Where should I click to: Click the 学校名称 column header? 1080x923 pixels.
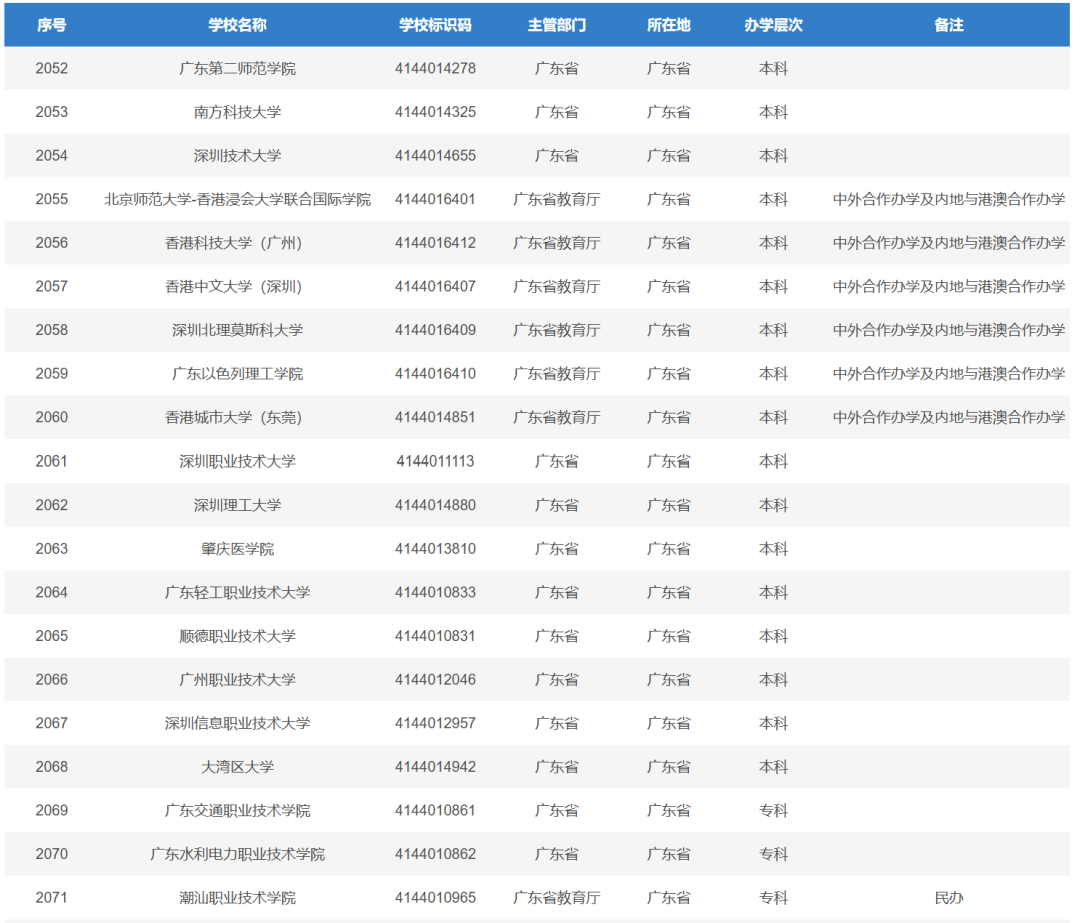tap(237, 25)
